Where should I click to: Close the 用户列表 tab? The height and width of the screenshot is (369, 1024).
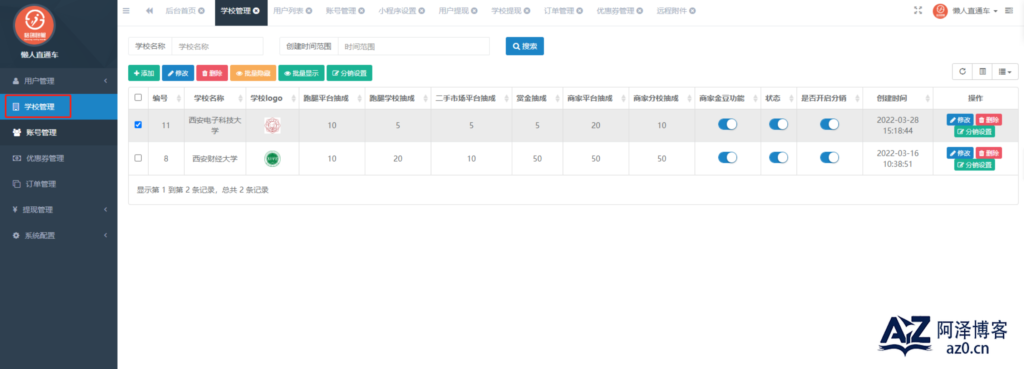[309, 10]
